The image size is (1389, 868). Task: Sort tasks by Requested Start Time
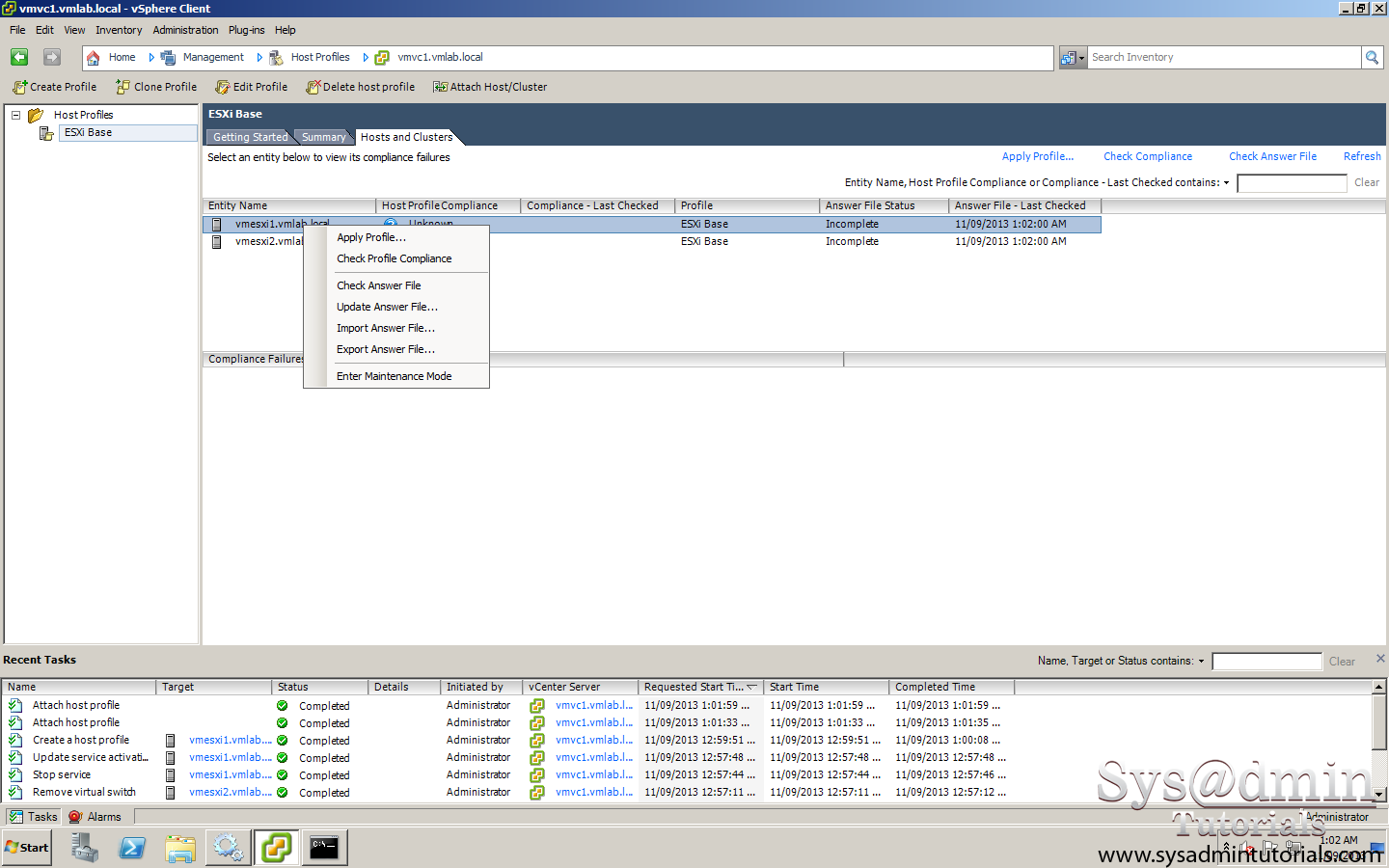pos(700,687)
